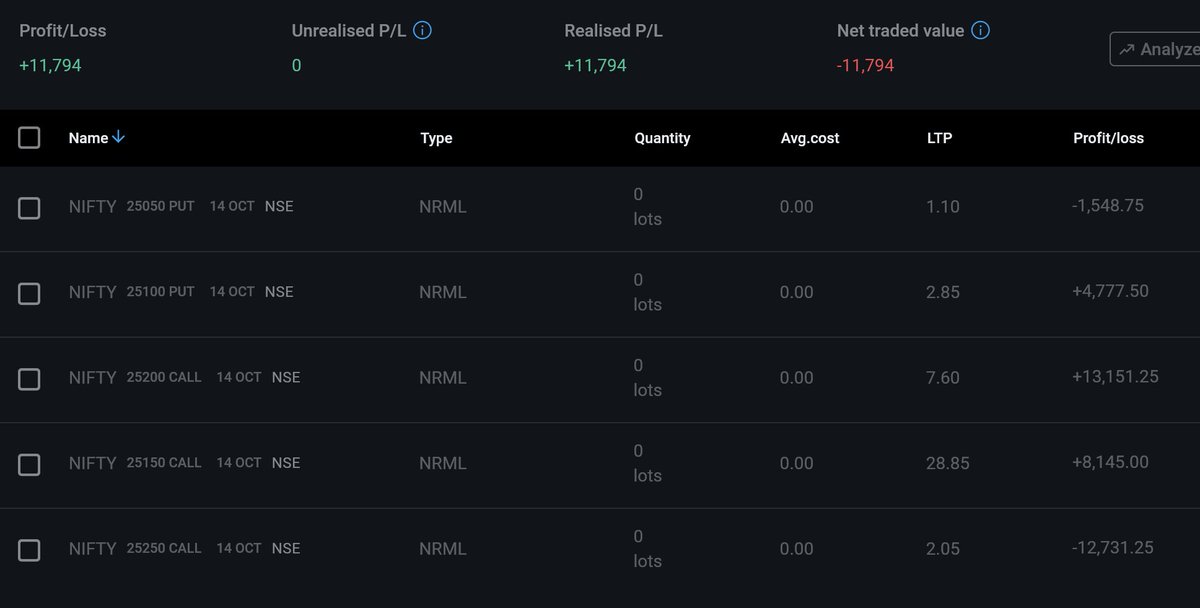
Task: Select the NIFTY 25200 CALL row checkbox
Action: pos(29,379)
